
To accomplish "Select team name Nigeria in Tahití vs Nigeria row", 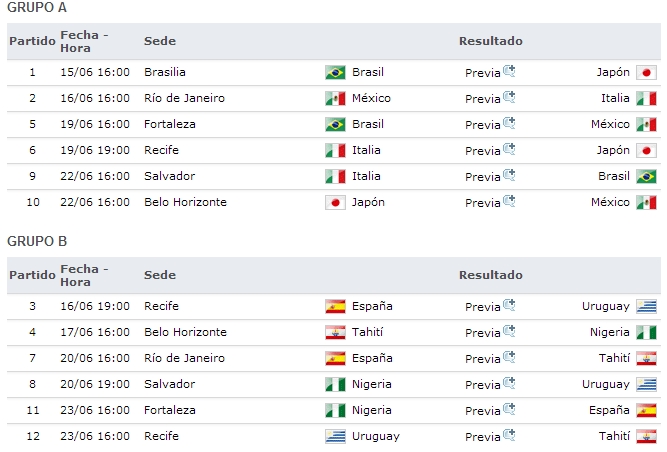I will click(609, 332).
